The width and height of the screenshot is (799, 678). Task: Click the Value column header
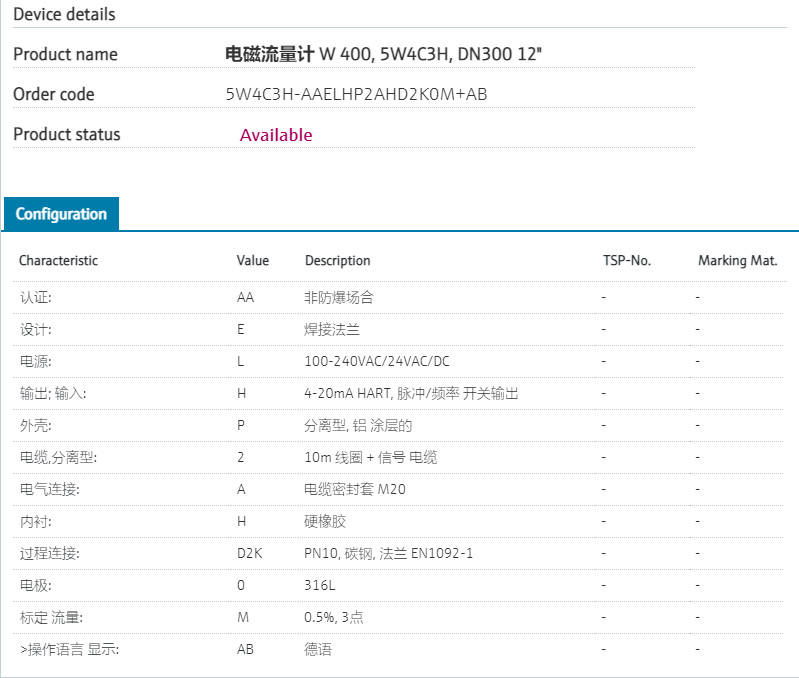coord(252,261)
